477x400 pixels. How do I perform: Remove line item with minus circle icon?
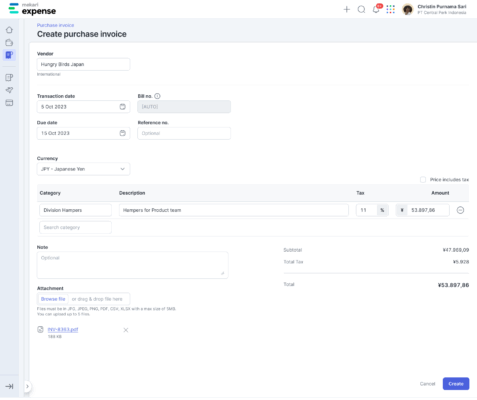point(460,210)
